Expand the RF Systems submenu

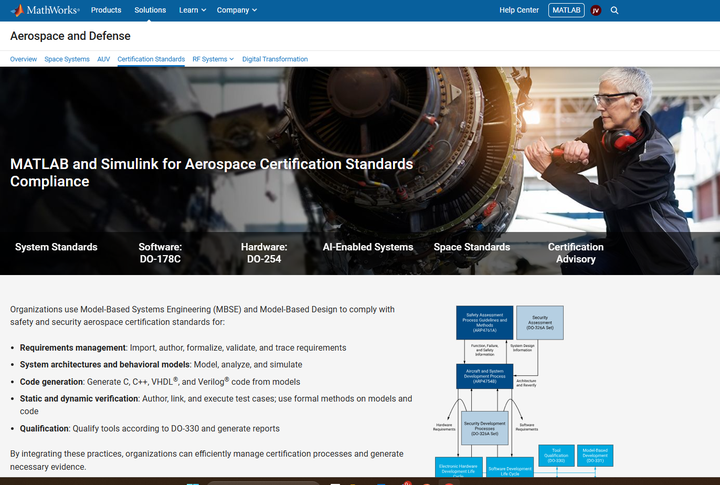tap(213, 59)
